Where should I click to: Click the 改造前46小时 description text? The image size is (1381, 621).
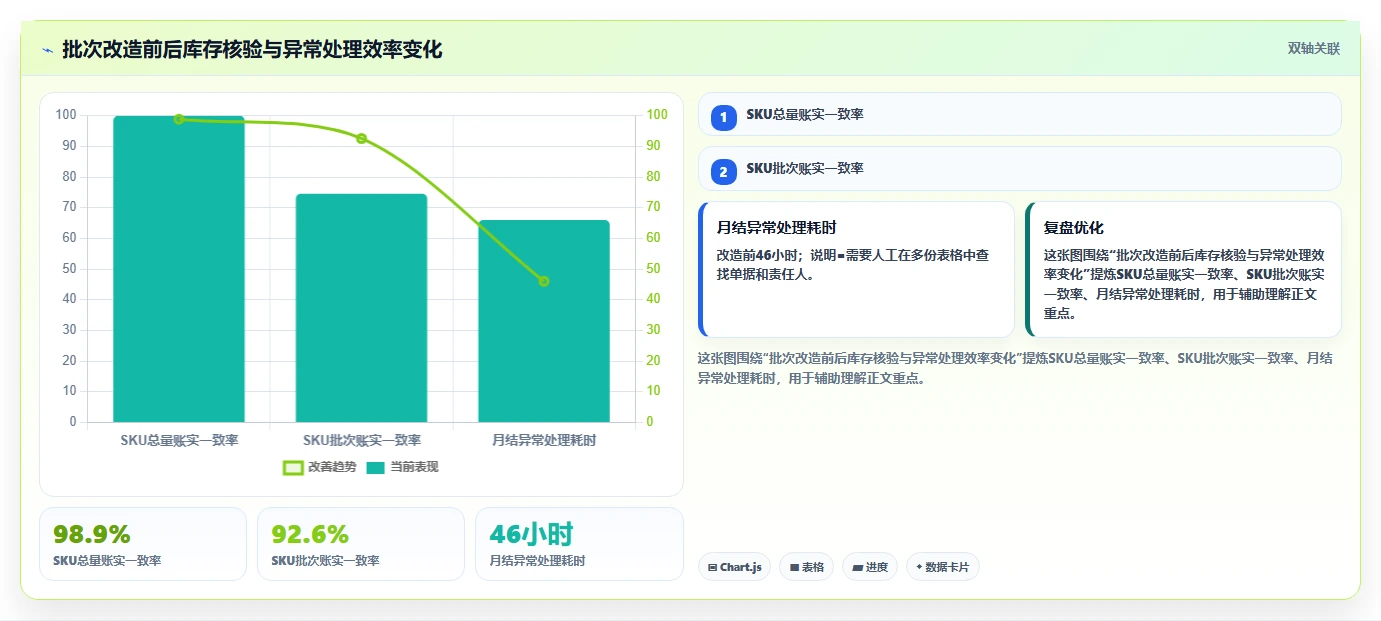[x=853, y=264]
